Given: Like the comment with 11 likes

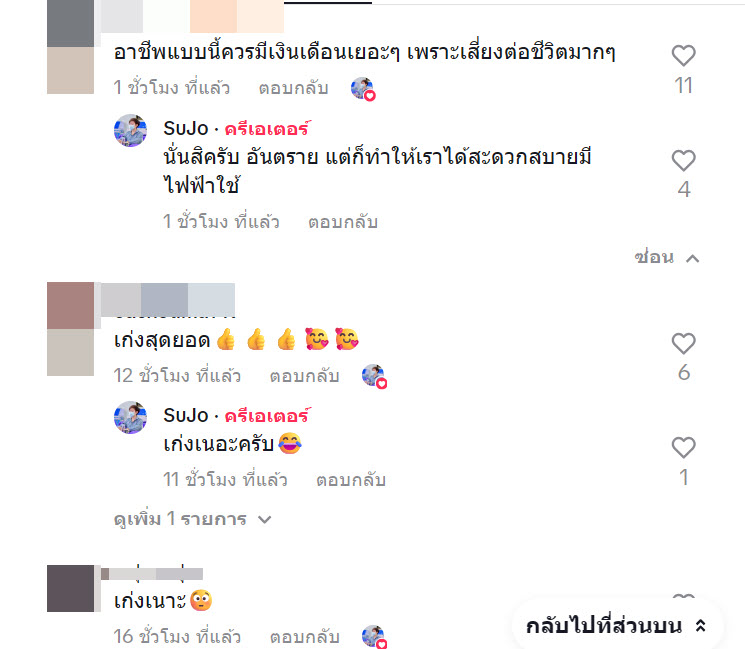Looking at the screenshot, I should 683,56.
